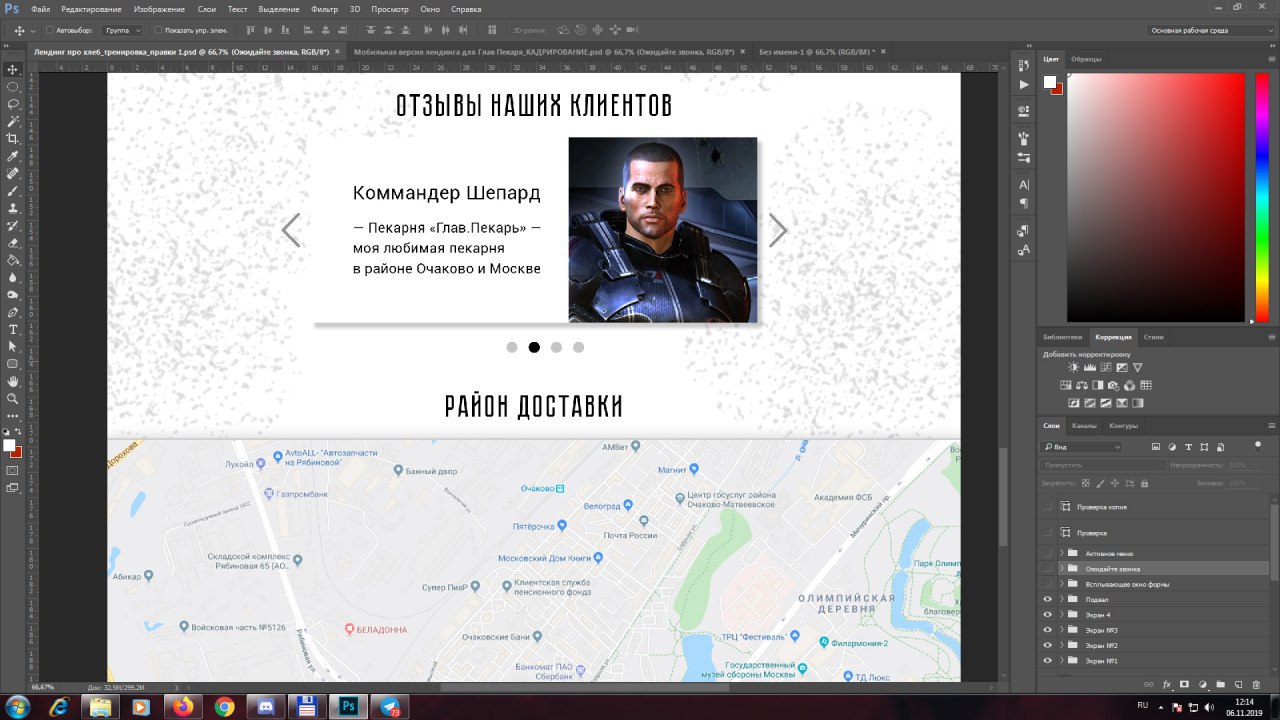This screenshot has height=720, width=1280.
Task: Open the Основная рабочая среда workspace dropdown
Action: click(1211, 30)
